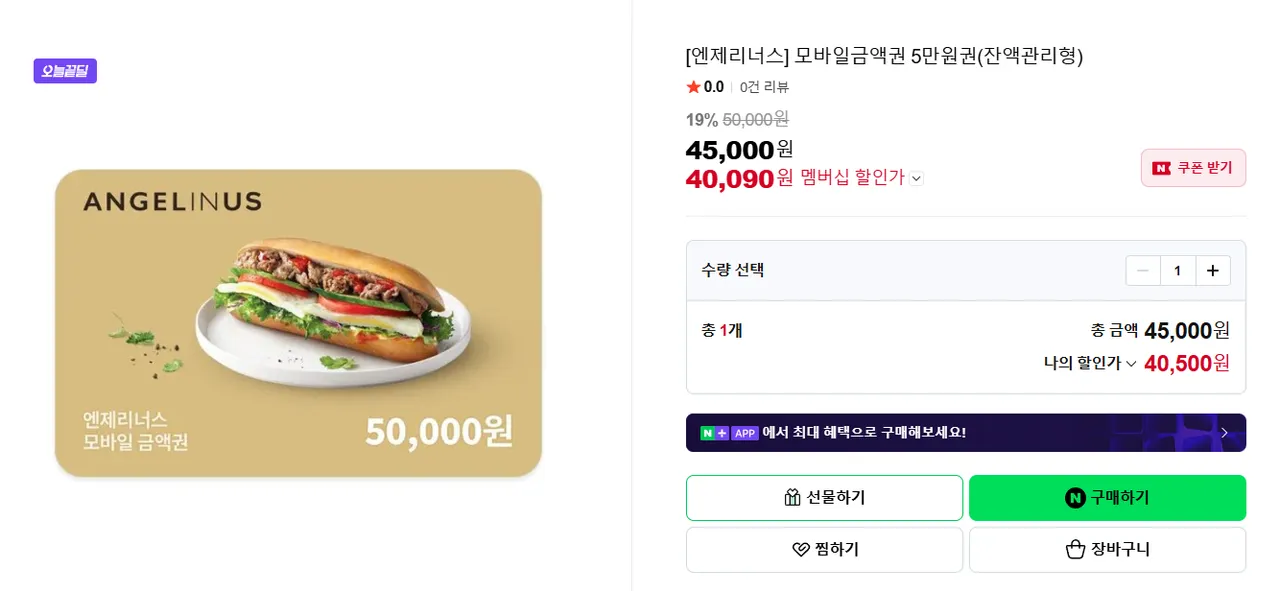Expand the 멤버십 할인가 dropdown chevron

tap(917, 179)
